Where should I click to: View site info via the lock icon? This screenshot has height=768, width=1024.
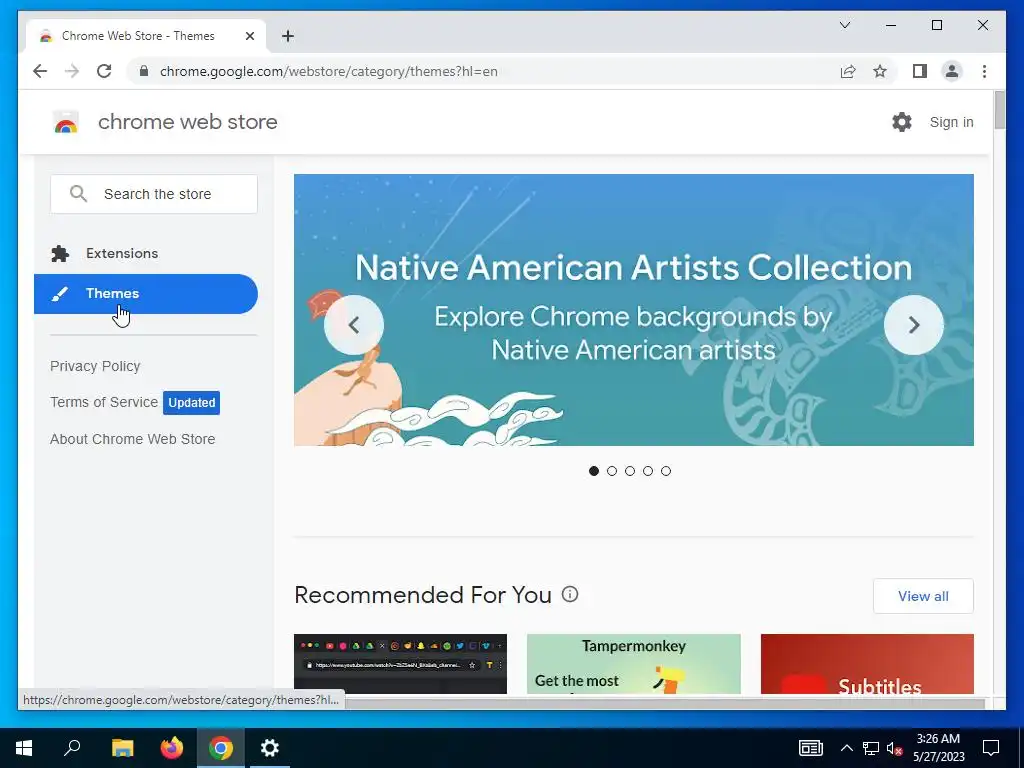(x=144, y=71)
